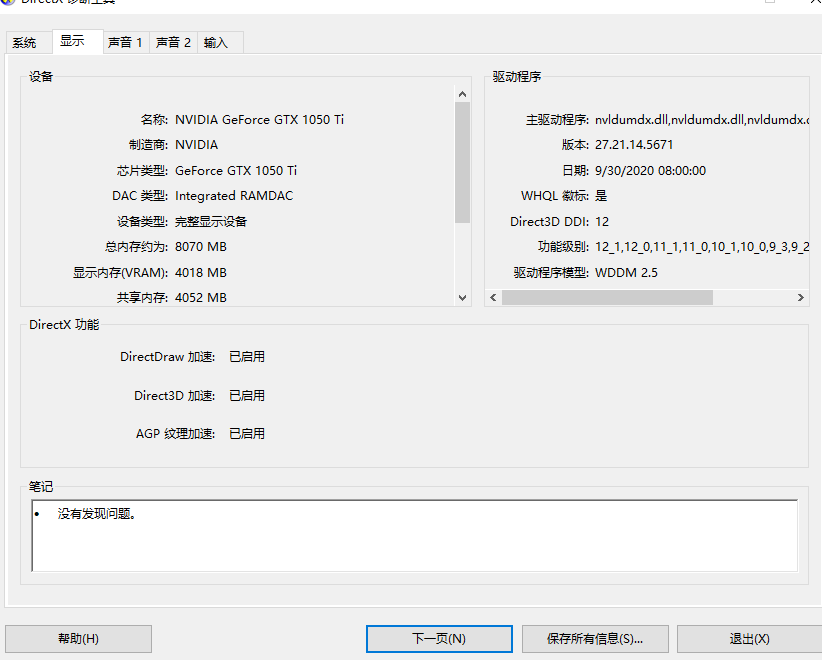Click inside the 笔记 notes text box

pos(415,535)
